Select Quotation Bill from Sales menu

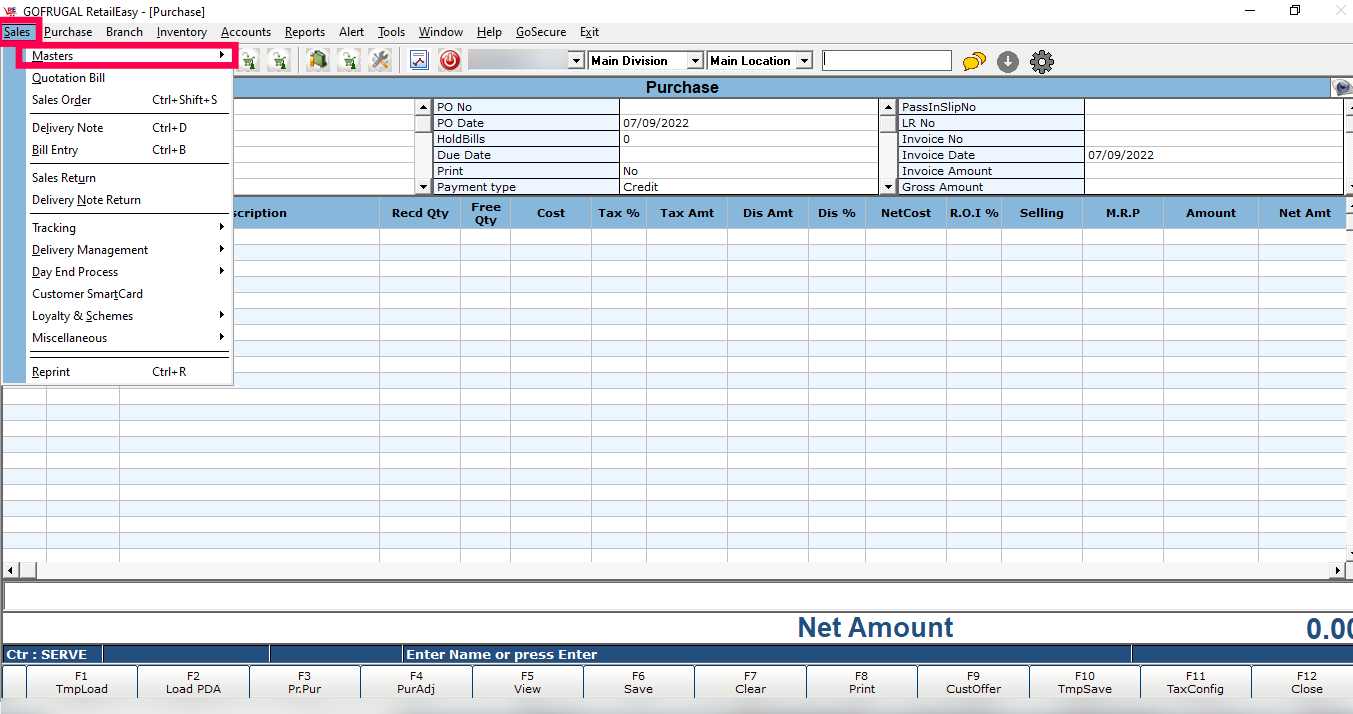(x=68, y=78)
